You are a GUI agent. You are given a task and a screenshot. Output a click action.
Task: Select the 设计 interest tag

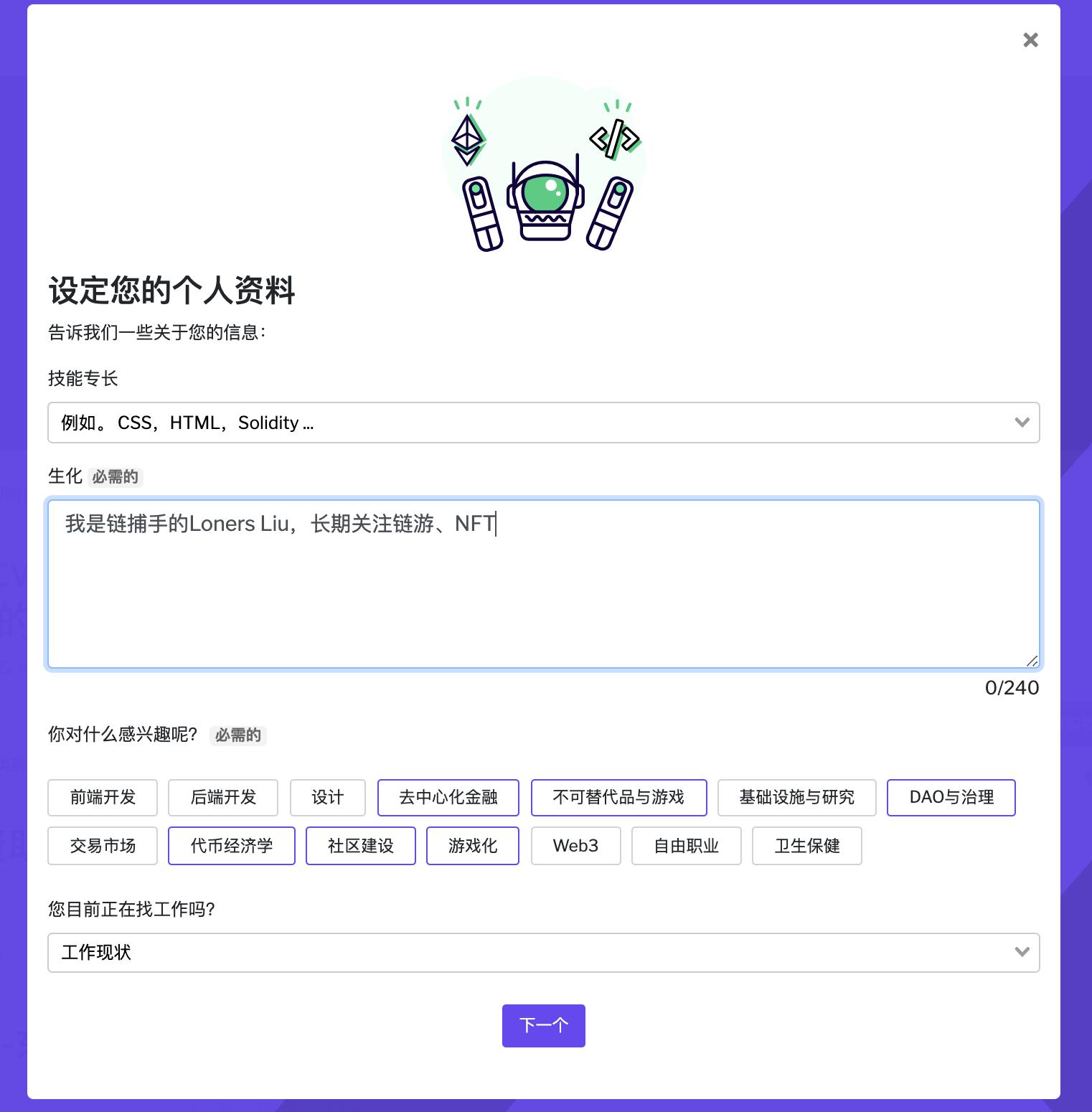pos(328,797)
